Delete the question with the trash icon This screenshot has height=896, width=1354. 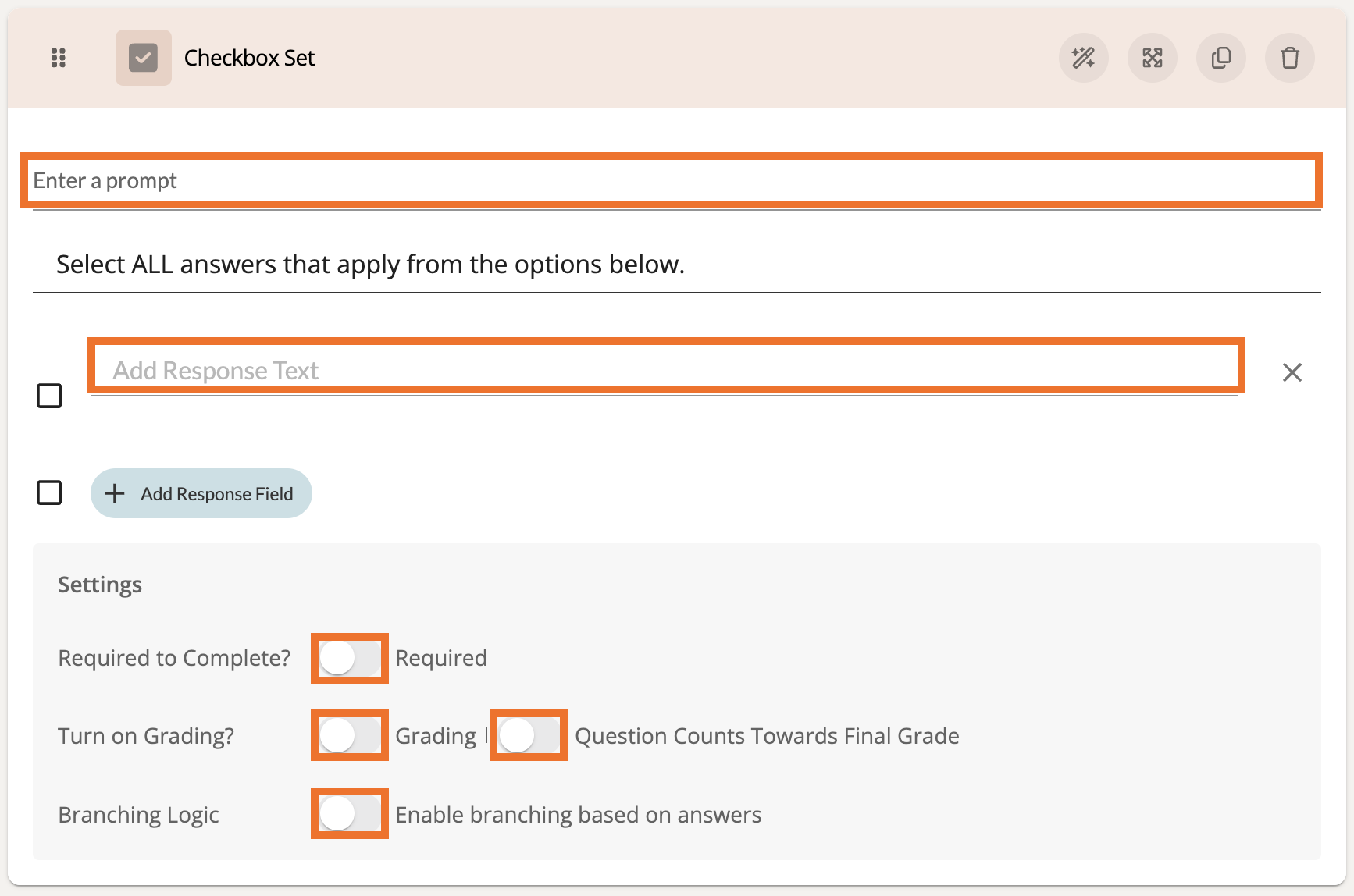(x=1289, y=58)
